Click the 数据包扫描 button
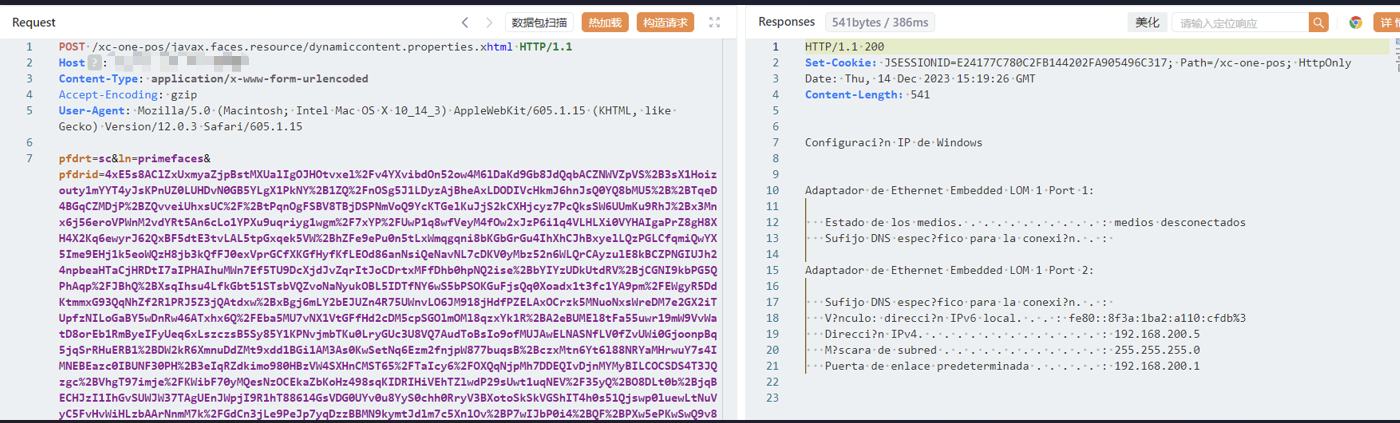Image resolution: width=1400 pixels, height=423 pixels. click(539, 22)
